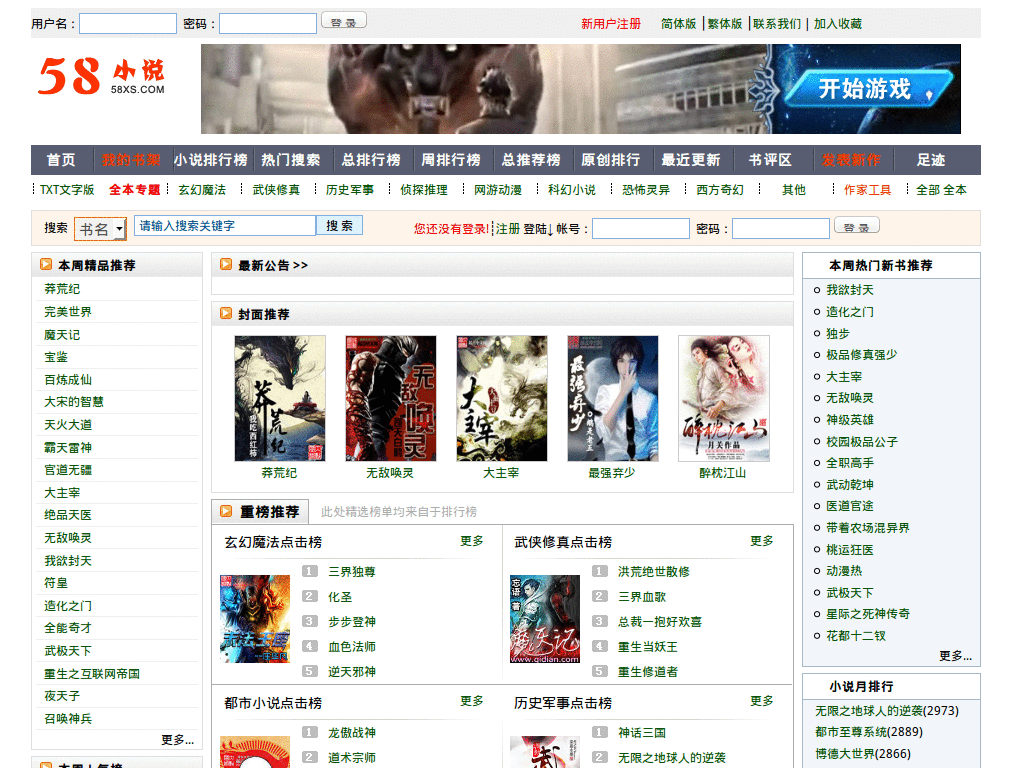Viewport: 1024px width, 768px height.
Task: Select the 全本专题 category
Action: tap(135, 190)
